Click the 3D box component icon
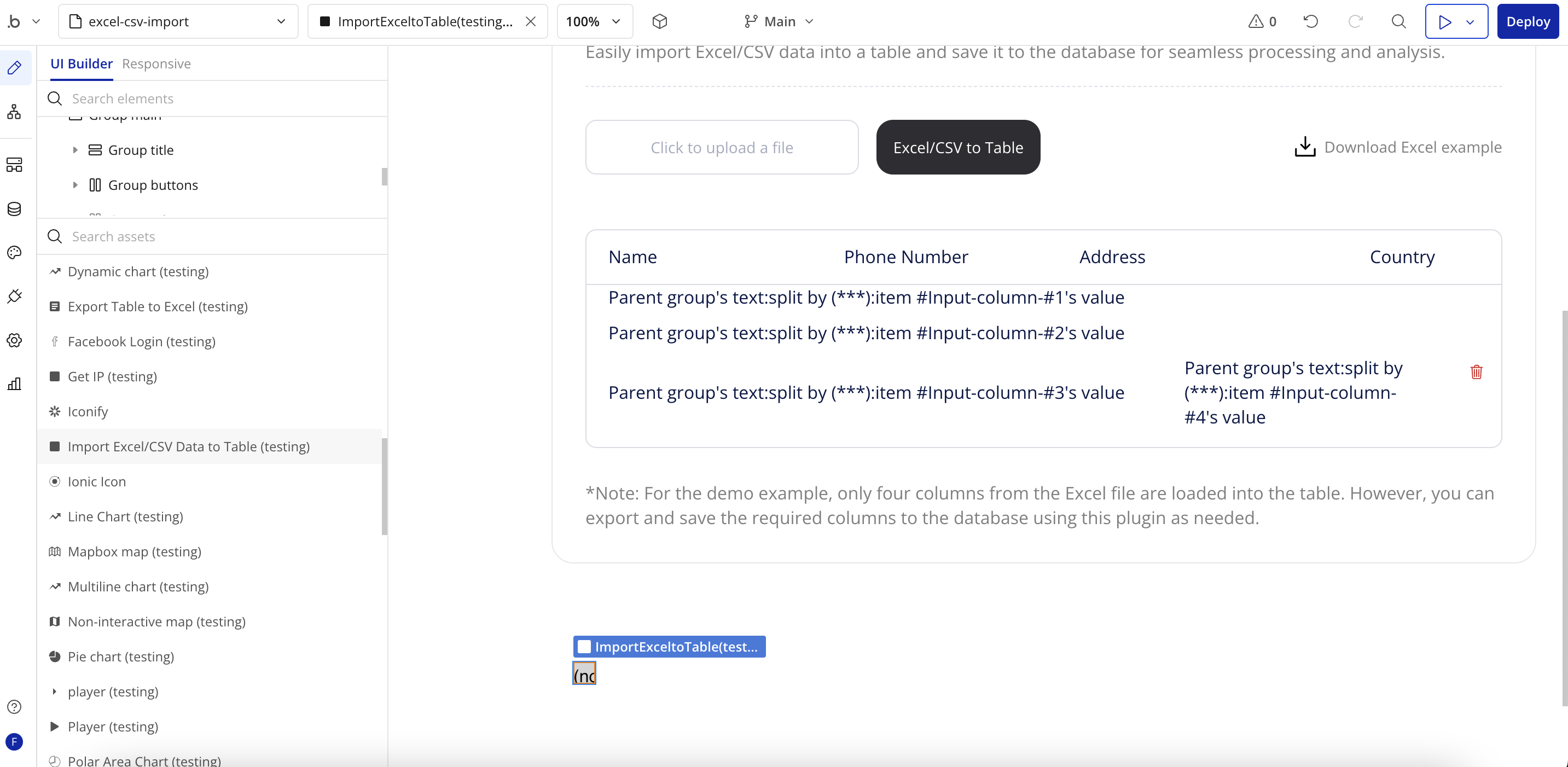 659,22
